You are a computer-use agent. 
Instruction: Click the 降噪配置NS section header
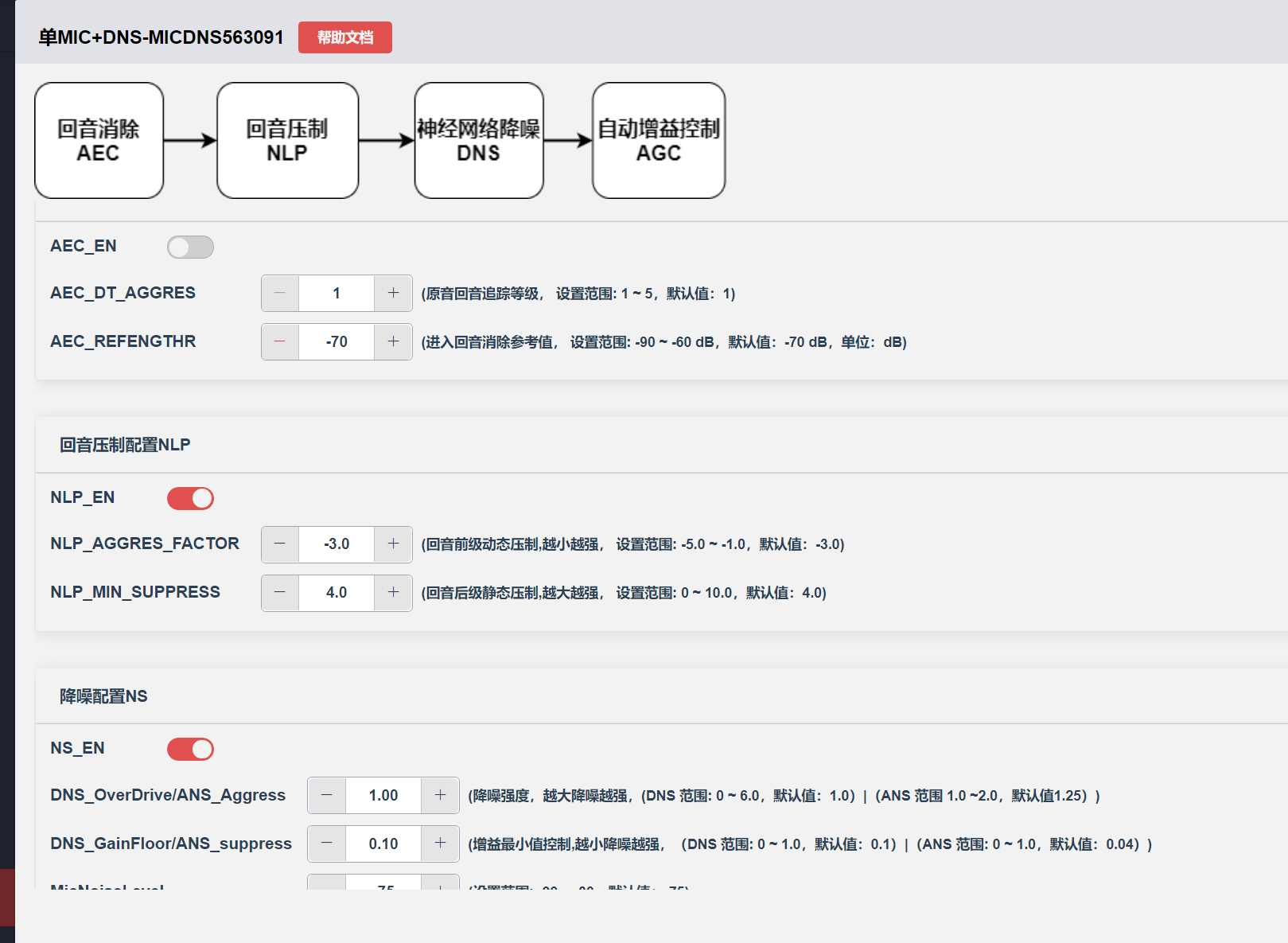point(103,696)
